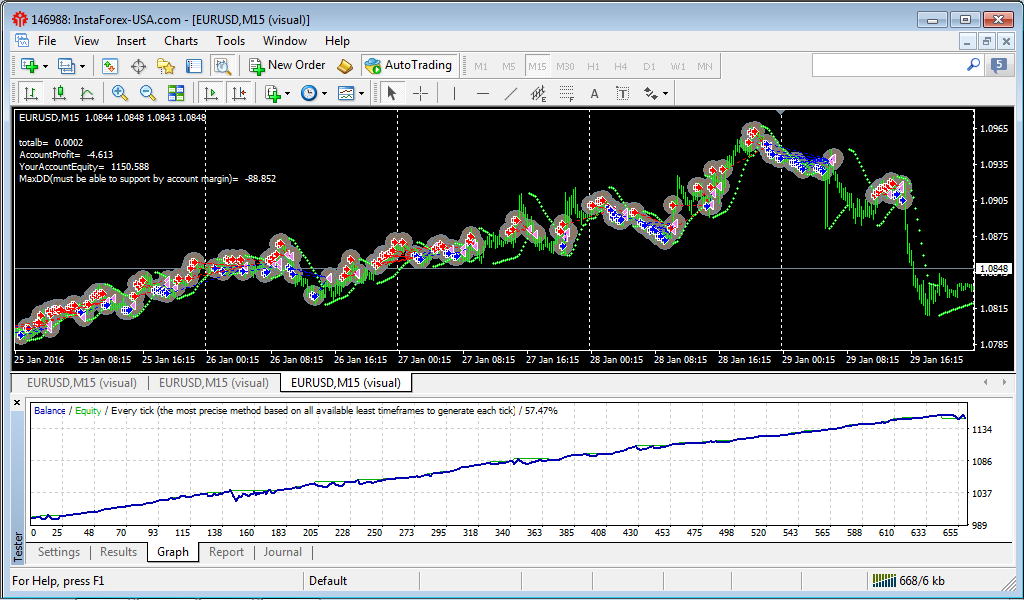
Task: Open the Navigator folder-star icon
Action: (x=166, y=65)
